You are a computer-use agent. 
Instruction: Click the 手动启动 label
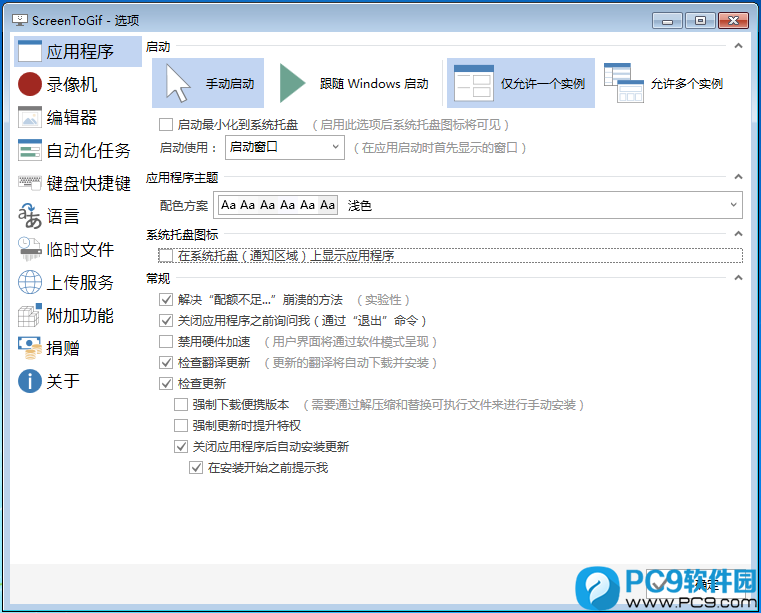coord(230,84)
